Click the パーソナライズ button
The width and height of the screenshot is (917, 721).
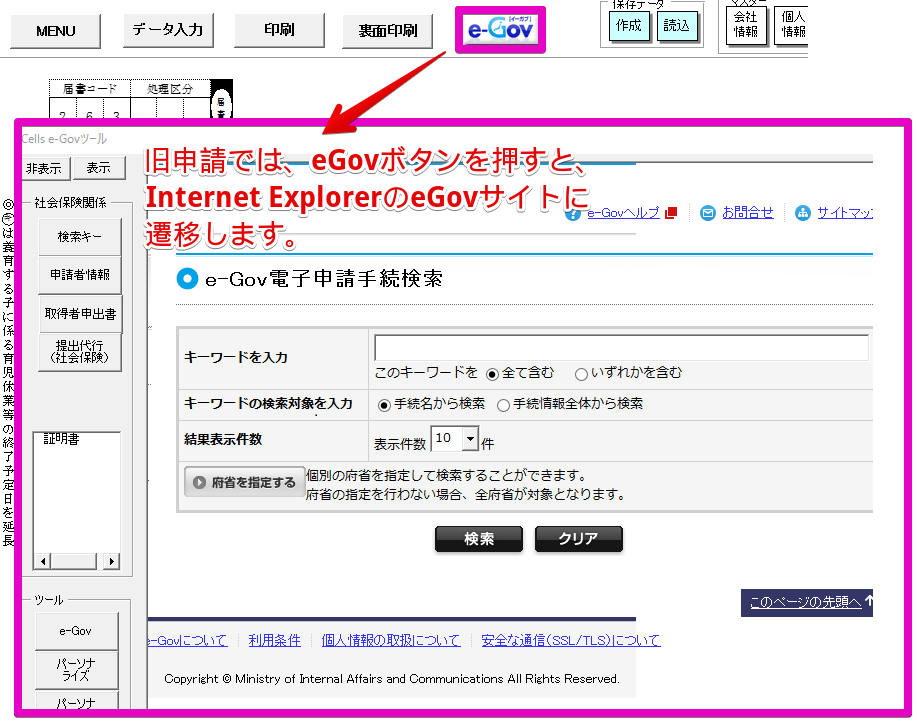point(76,670)
